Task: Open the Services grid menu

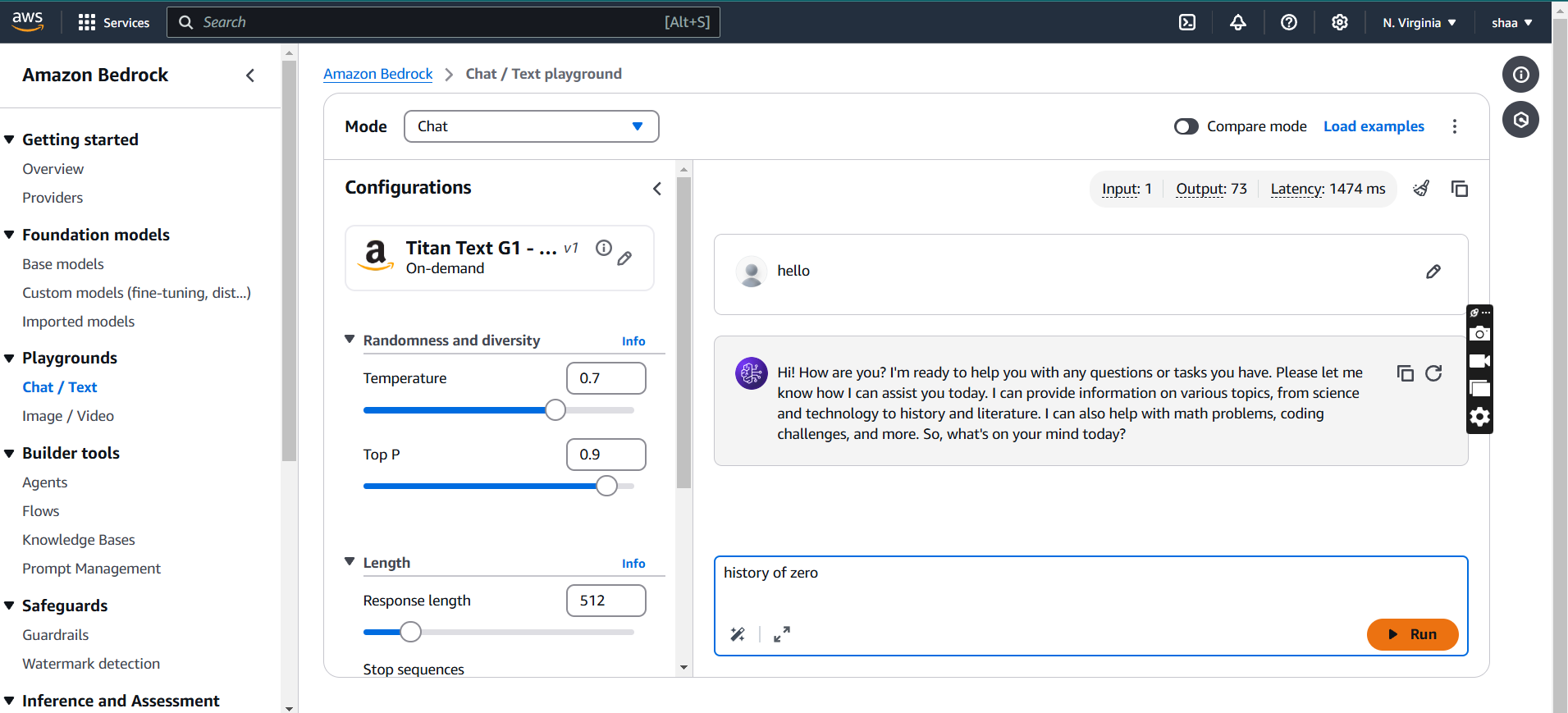Action: coord(113,22)
